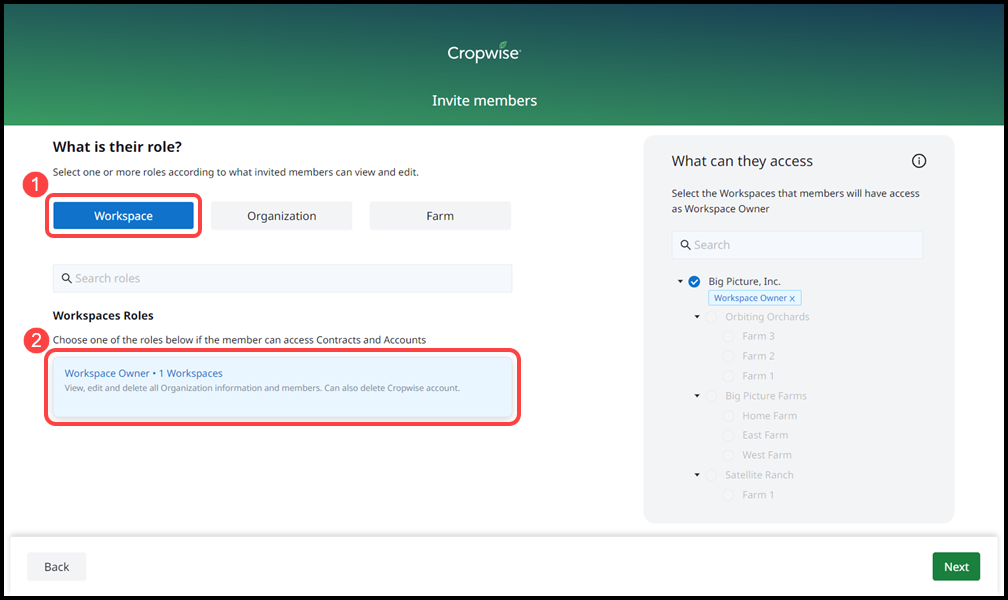This screenshot has width=1008, height=600.
Task: Select the Orbiting Orchards checkbox
Action: point(711,316)
